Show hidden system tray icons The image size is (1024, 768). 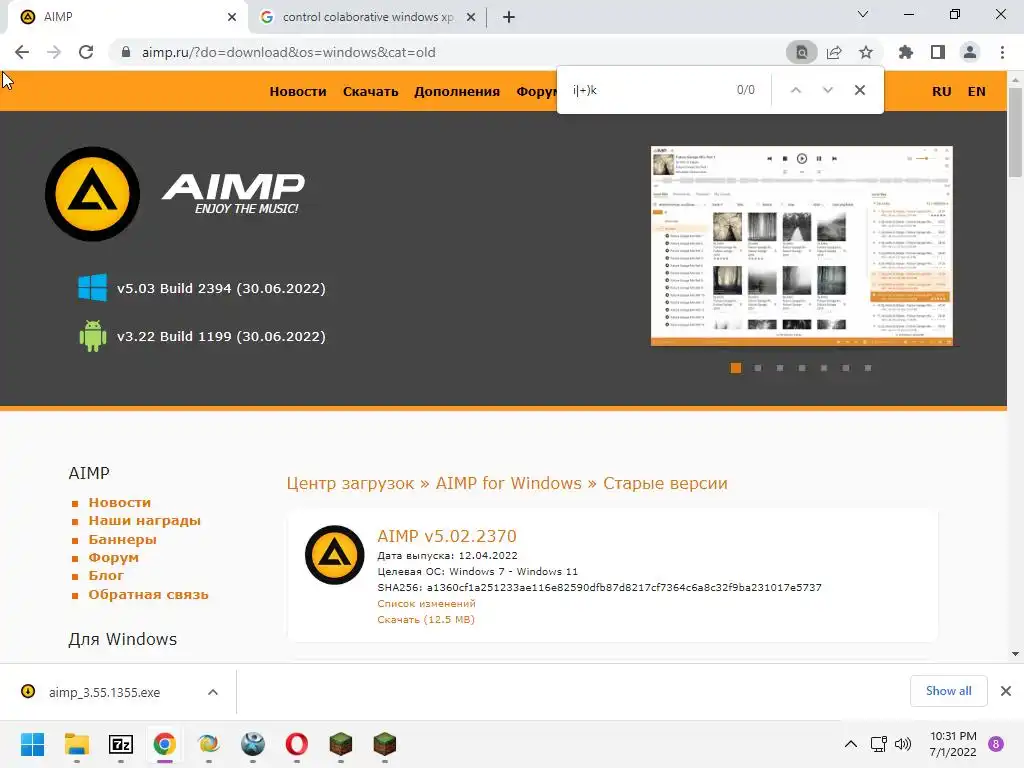(x=851, y=744)
